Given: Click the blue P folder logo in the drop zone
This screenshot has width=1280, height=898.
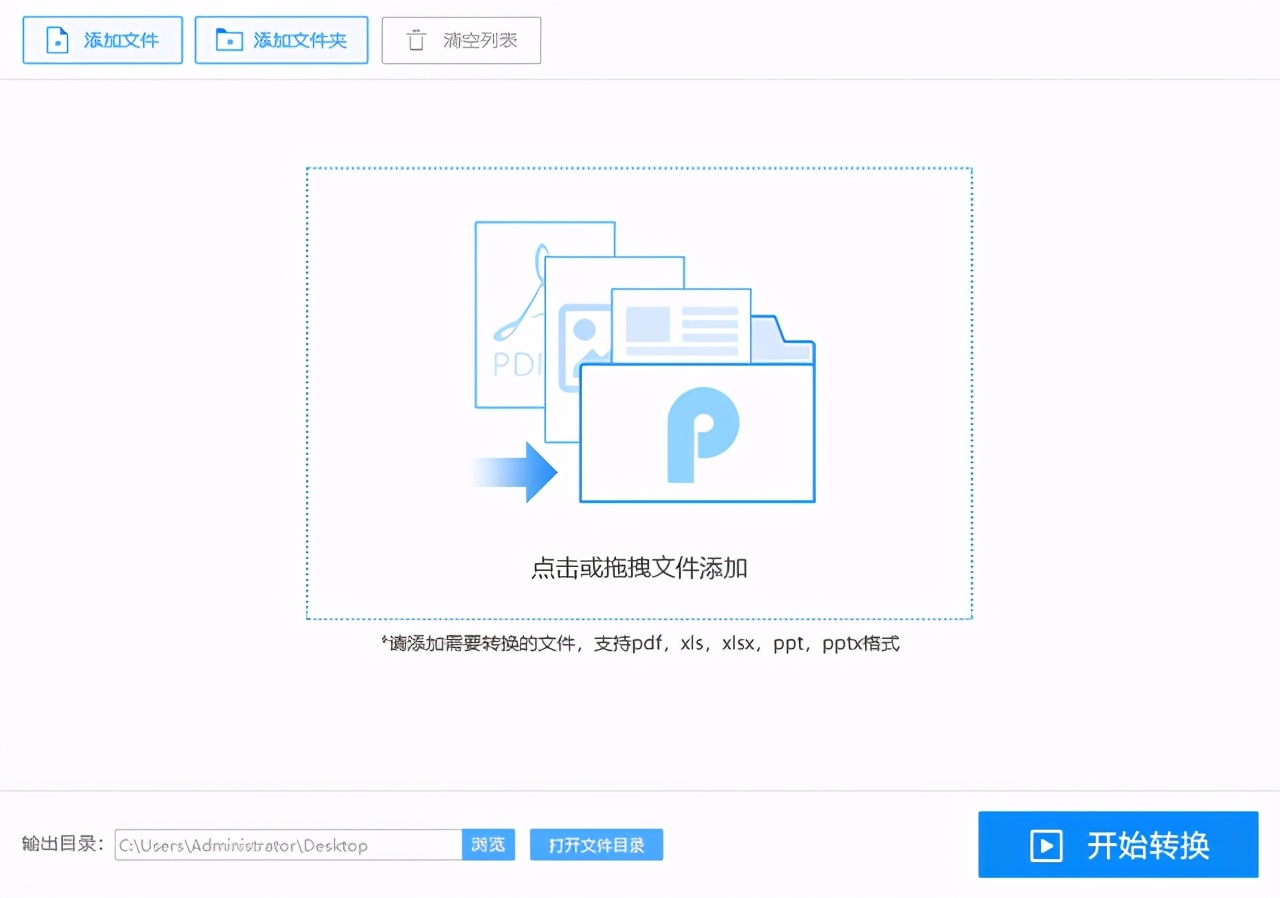Looking at the screenshot, I should coord(697,433).
